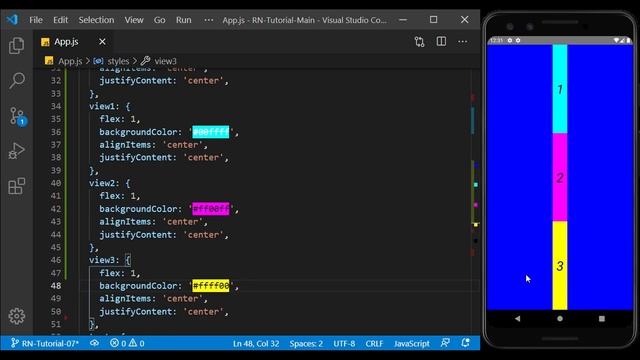Screen dimensions: 640x360
Task: Tap the cyan view labeled 1 in emulator
Action: click(560, 89)
